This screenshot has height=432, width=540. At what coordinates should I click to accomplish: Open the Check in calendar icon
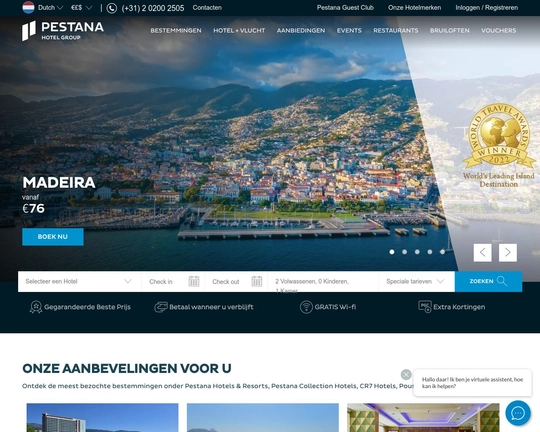point(194,281)
